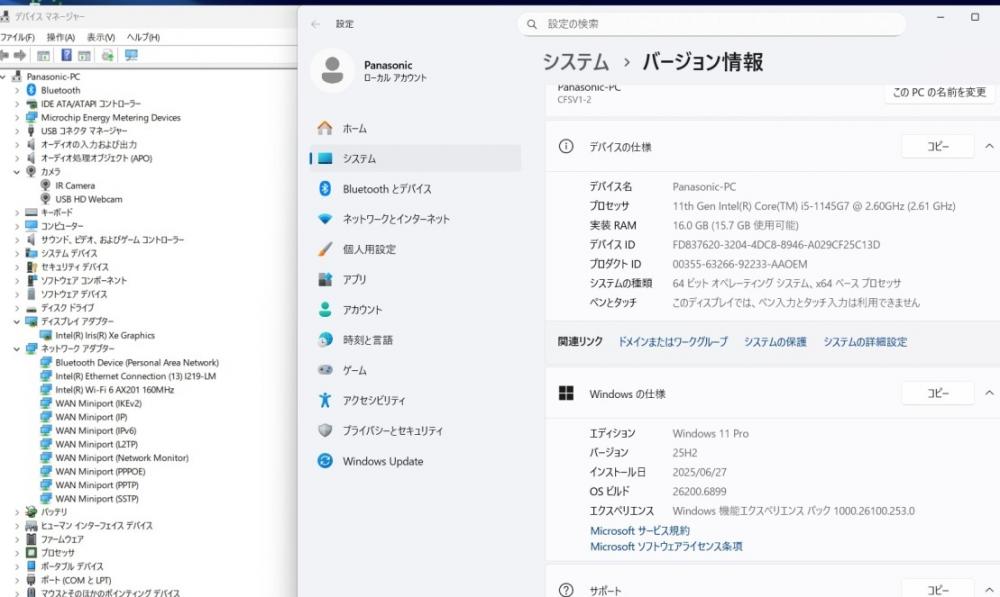Expand the Bluetooth device category
The image size is (1000, 597).
(17, 90)
